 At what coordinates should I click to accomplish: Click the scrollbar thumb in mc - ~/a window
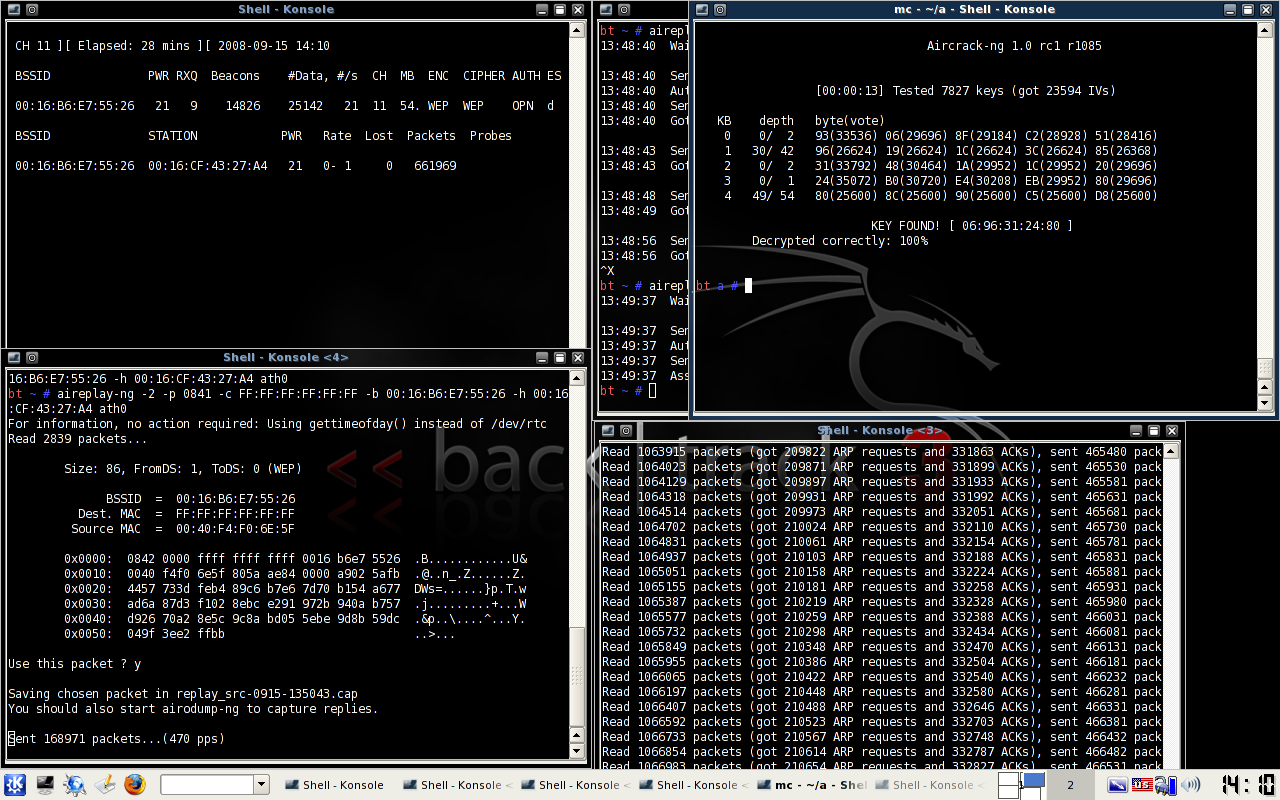1265,368
